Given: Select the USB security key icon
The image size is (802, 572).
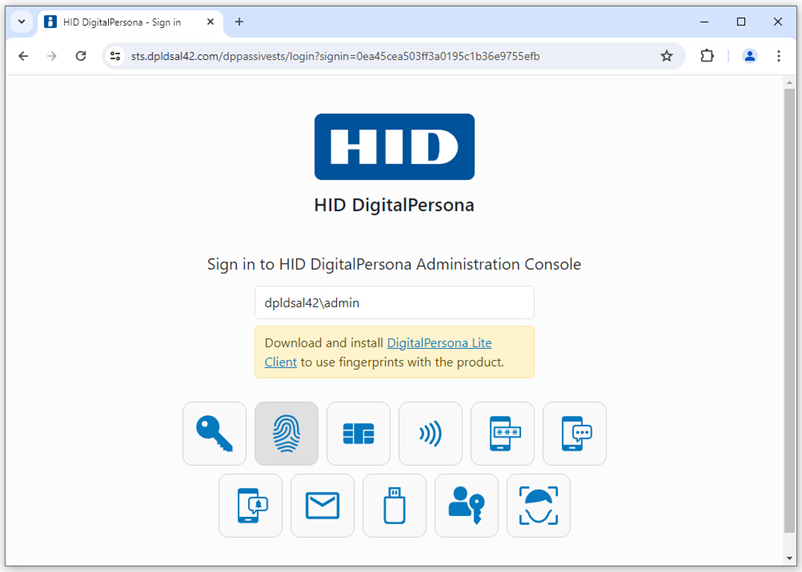Looking at the screenshot, I should [x=394, y=505].
